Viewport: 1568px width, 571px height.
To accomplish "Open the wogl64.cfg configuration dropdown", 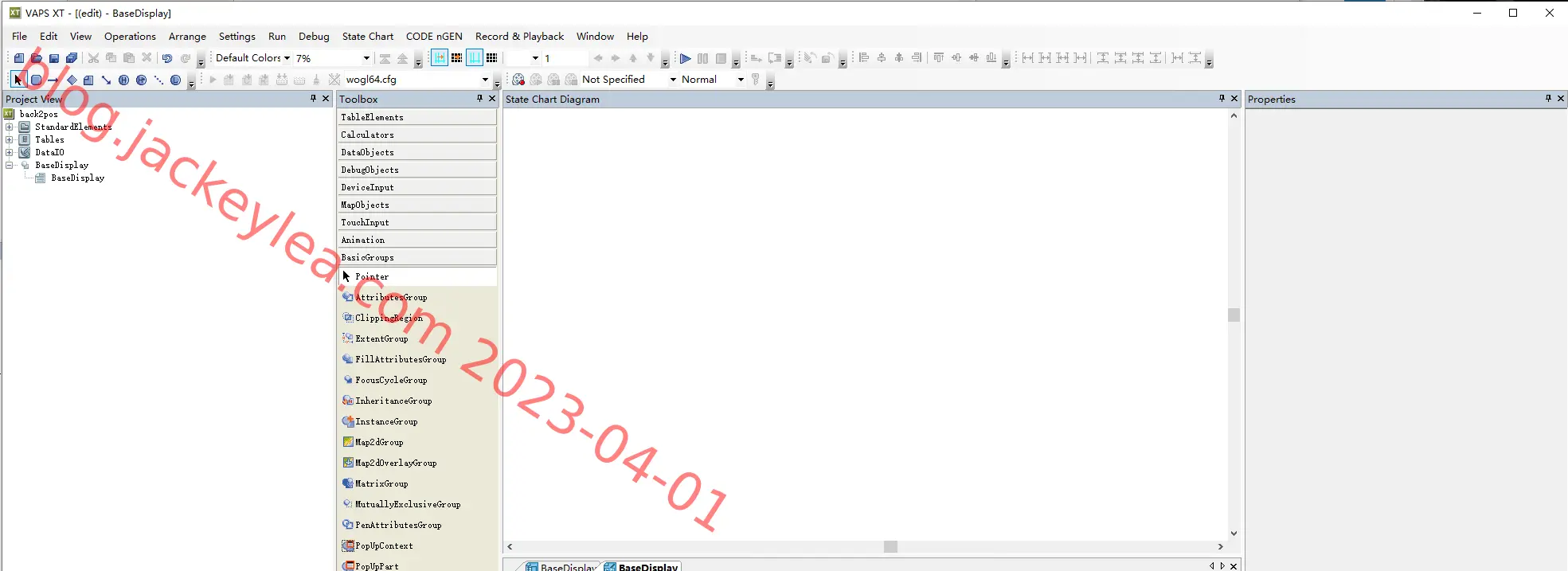I will click(417, 80).
